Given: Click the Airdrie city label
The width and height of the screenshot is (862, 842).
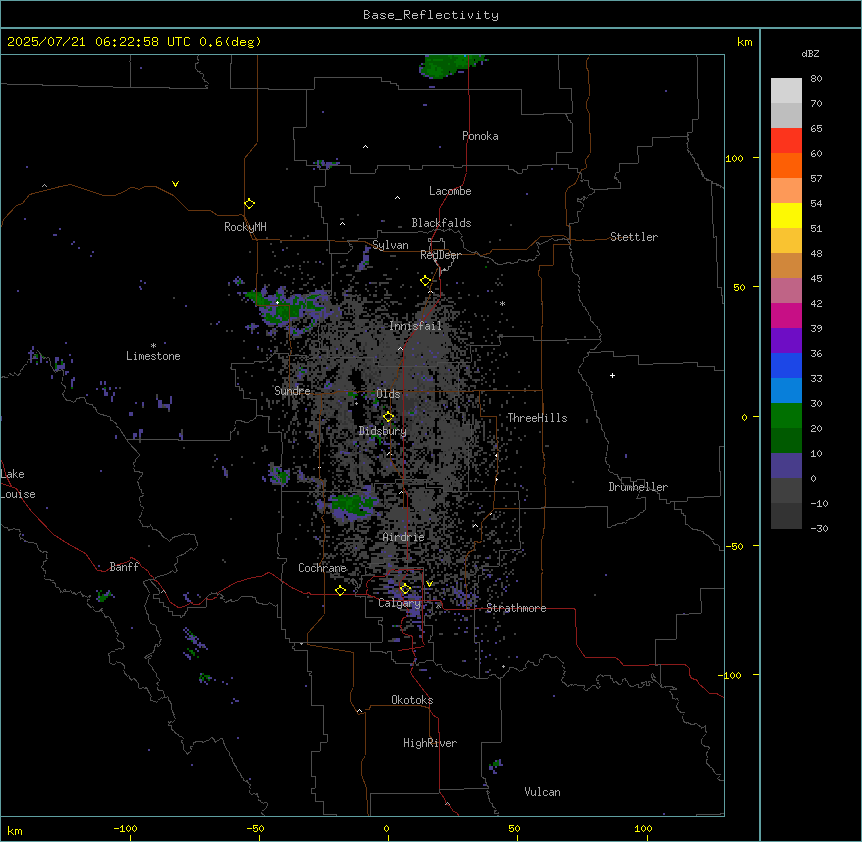Looking at the screenshot, I should click(x=403, y=537).
